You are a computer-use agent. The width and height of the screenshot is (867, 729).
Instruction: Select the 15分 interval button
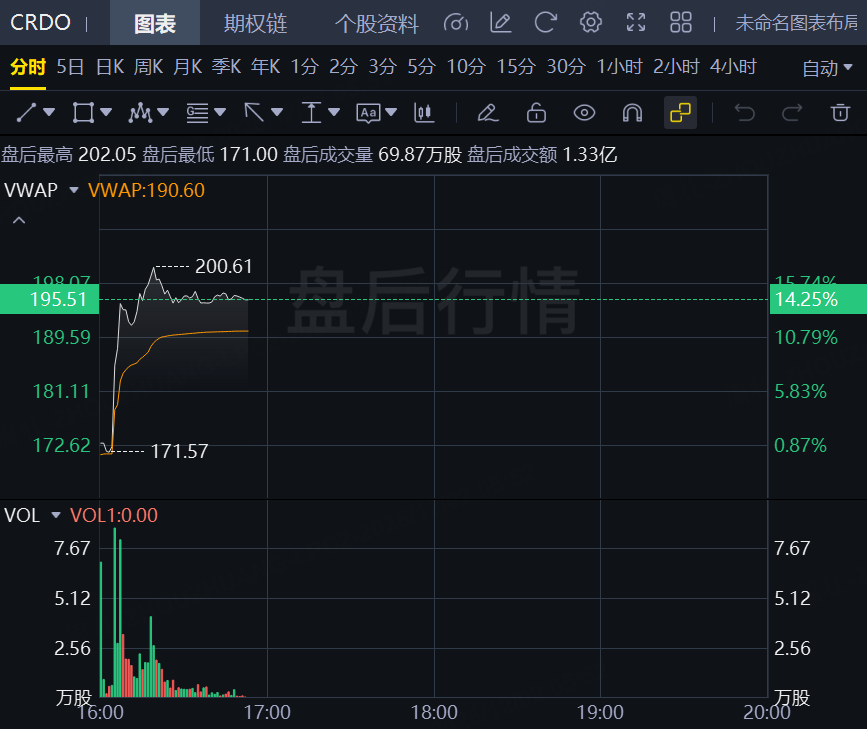pyautogui.click(x=515, y=67)
